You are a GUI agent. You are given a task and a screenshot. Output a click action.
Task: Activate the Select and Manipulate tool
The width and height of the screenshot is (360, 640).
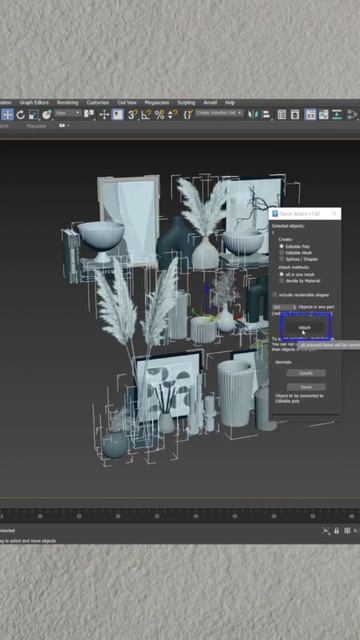pyautogui.click(x=104, y=115)
